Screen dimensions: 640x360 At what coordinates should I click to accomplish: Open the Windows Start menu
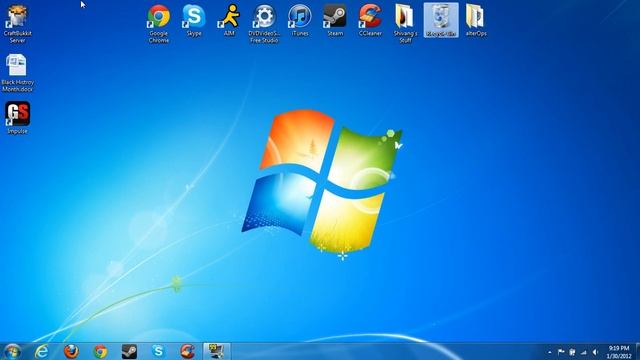pyautogui.click(x=12, y=351)
